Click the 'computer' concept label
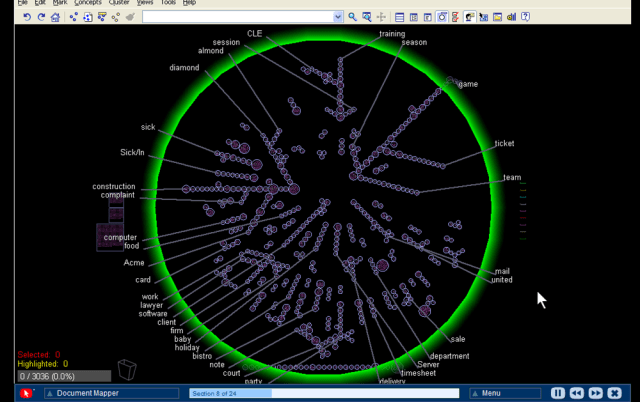The width and height of the screenshot is (640, 402). pyautogui.click(x=120, y=237)
